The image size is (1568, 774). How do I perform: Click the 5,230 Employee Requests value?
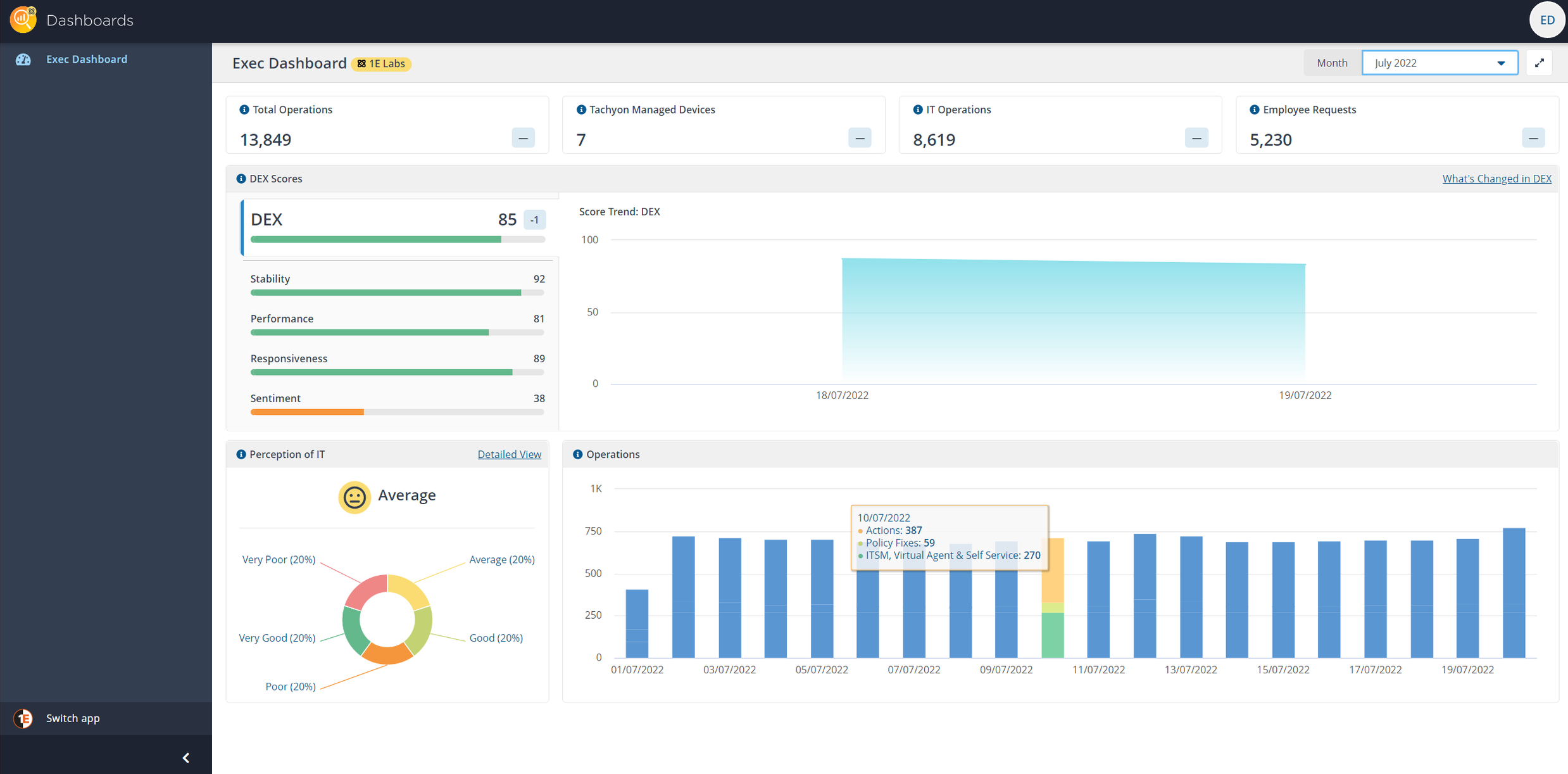pos(1270,139)
